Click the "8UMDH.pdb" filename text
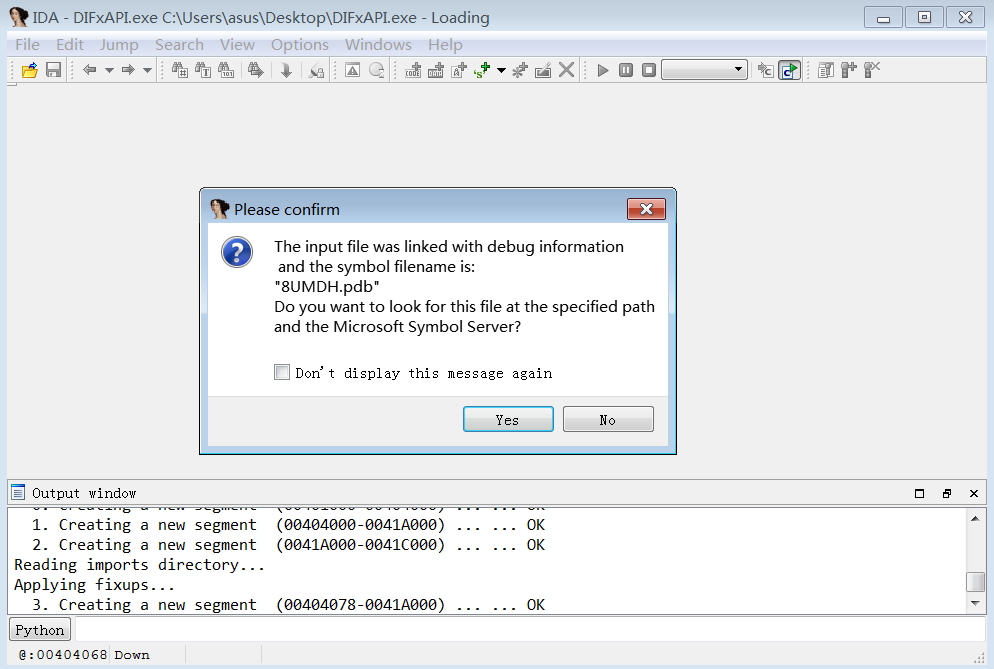The height and width of the screenshot is (669, 994). tap(327, 287)
